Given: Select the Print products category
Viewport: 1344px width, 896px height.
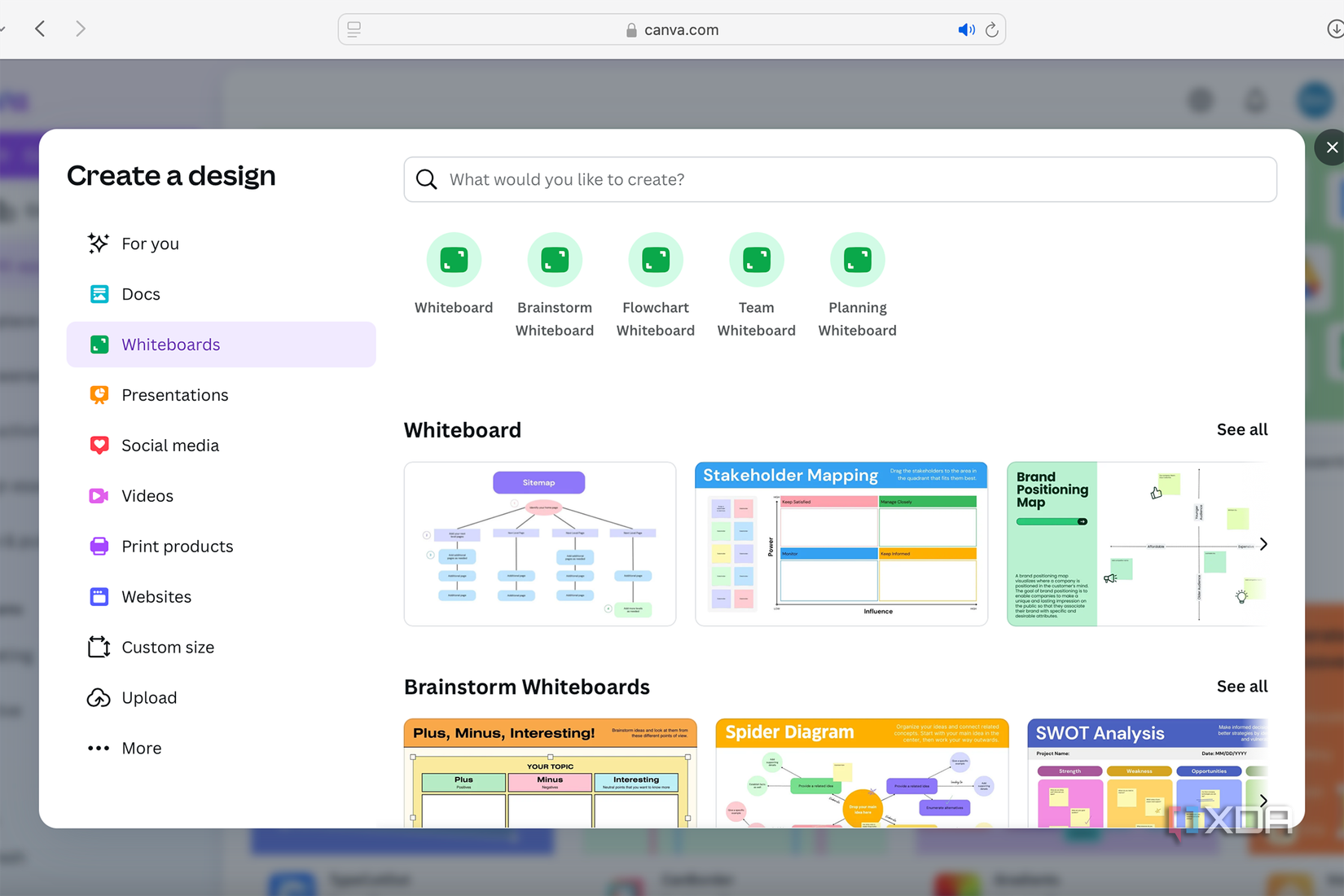Looking at the screenshot, I should tap(221, 547).
